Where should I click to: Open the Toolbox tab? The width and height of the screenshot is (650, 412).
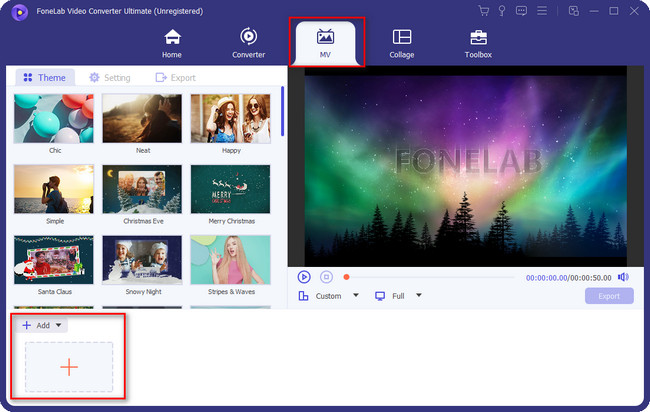point(478,43)
